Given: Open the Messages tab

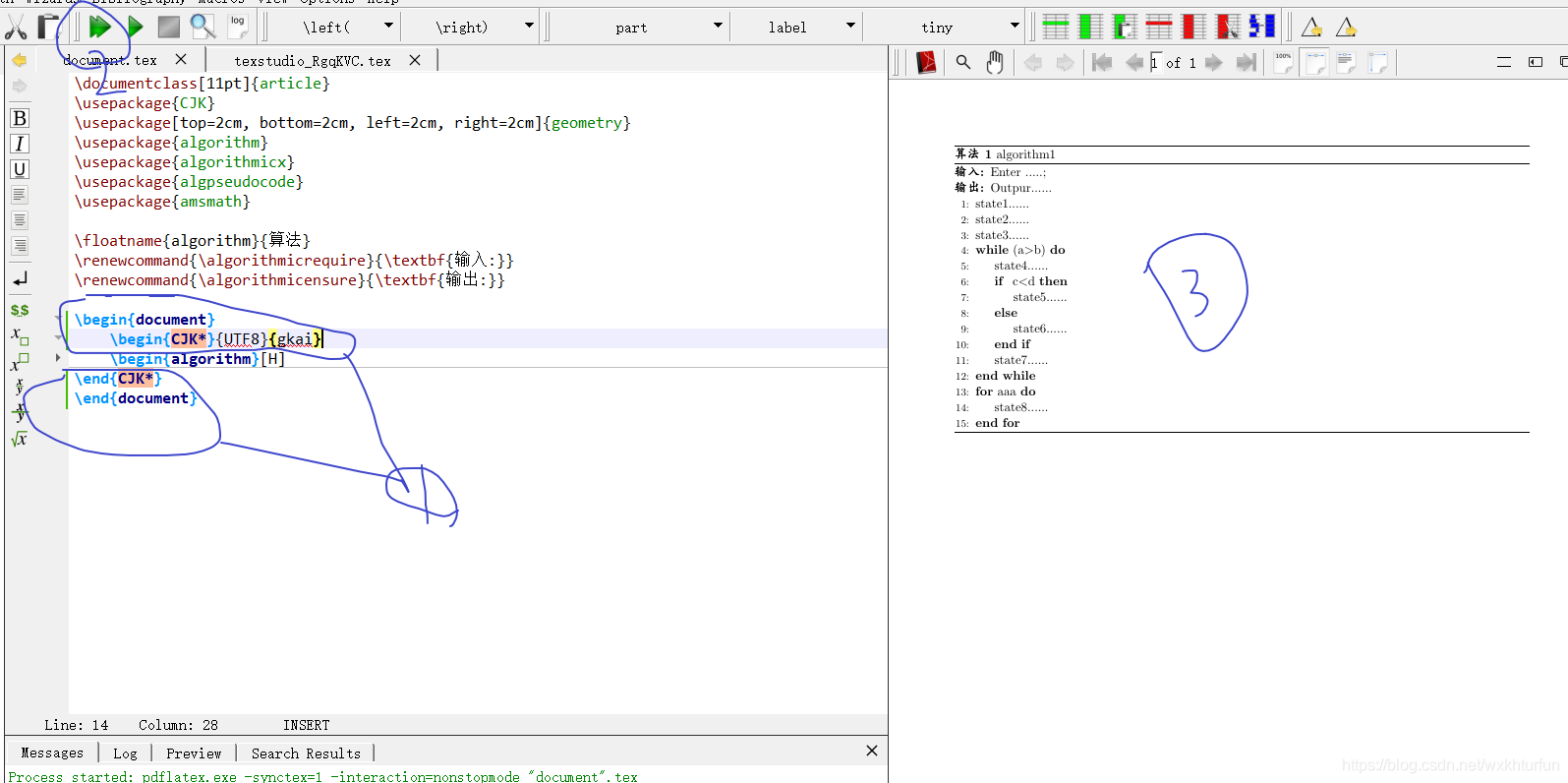Looking at the screenshot, I should coord(52,753).
